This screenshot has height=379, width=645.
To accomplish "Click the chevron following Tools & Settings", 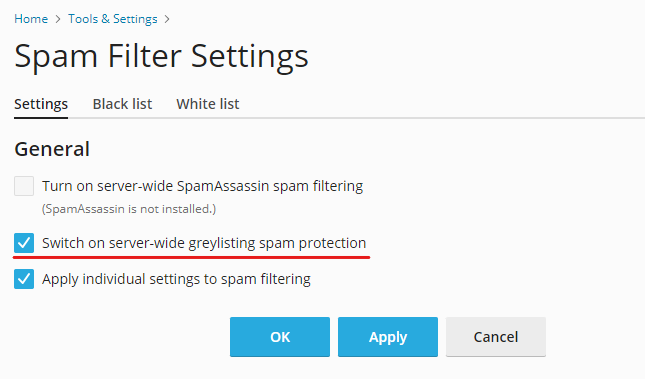I will (x=167, y=19).
